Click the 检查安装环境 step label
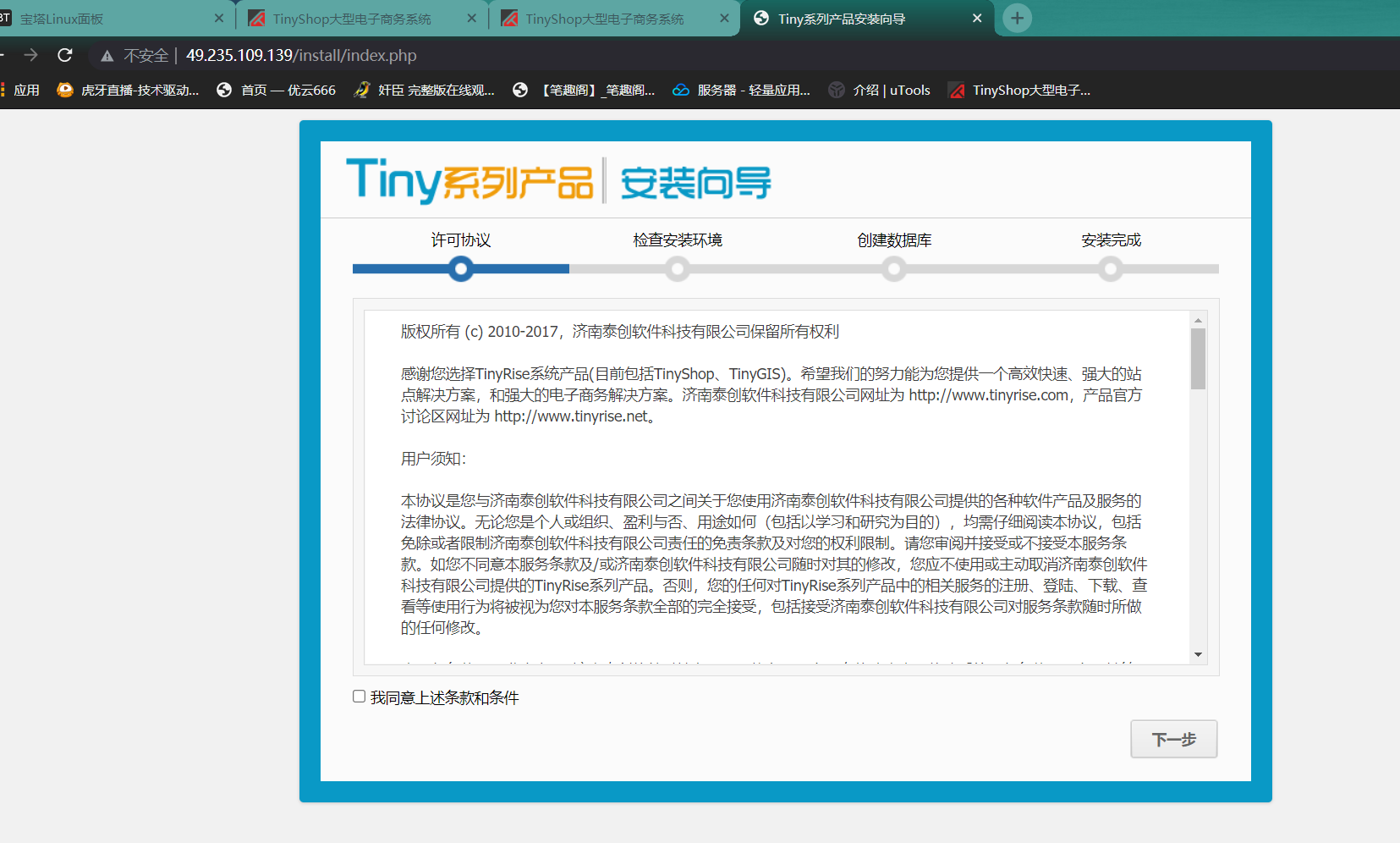Screen dimensions: 1400x843 coord(678,240)
